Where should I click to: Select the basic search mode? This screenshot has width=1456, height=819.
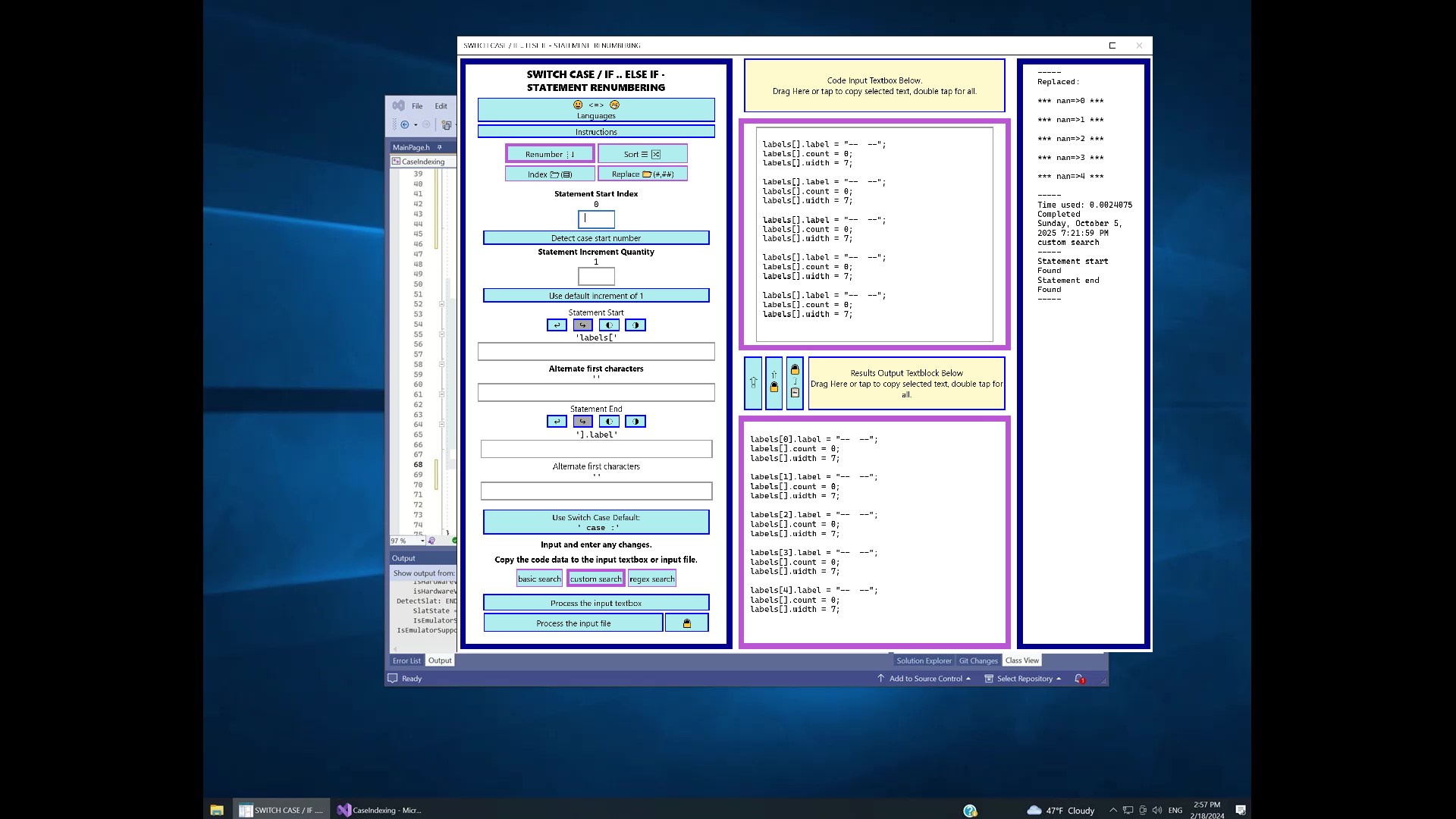point(539,579)
